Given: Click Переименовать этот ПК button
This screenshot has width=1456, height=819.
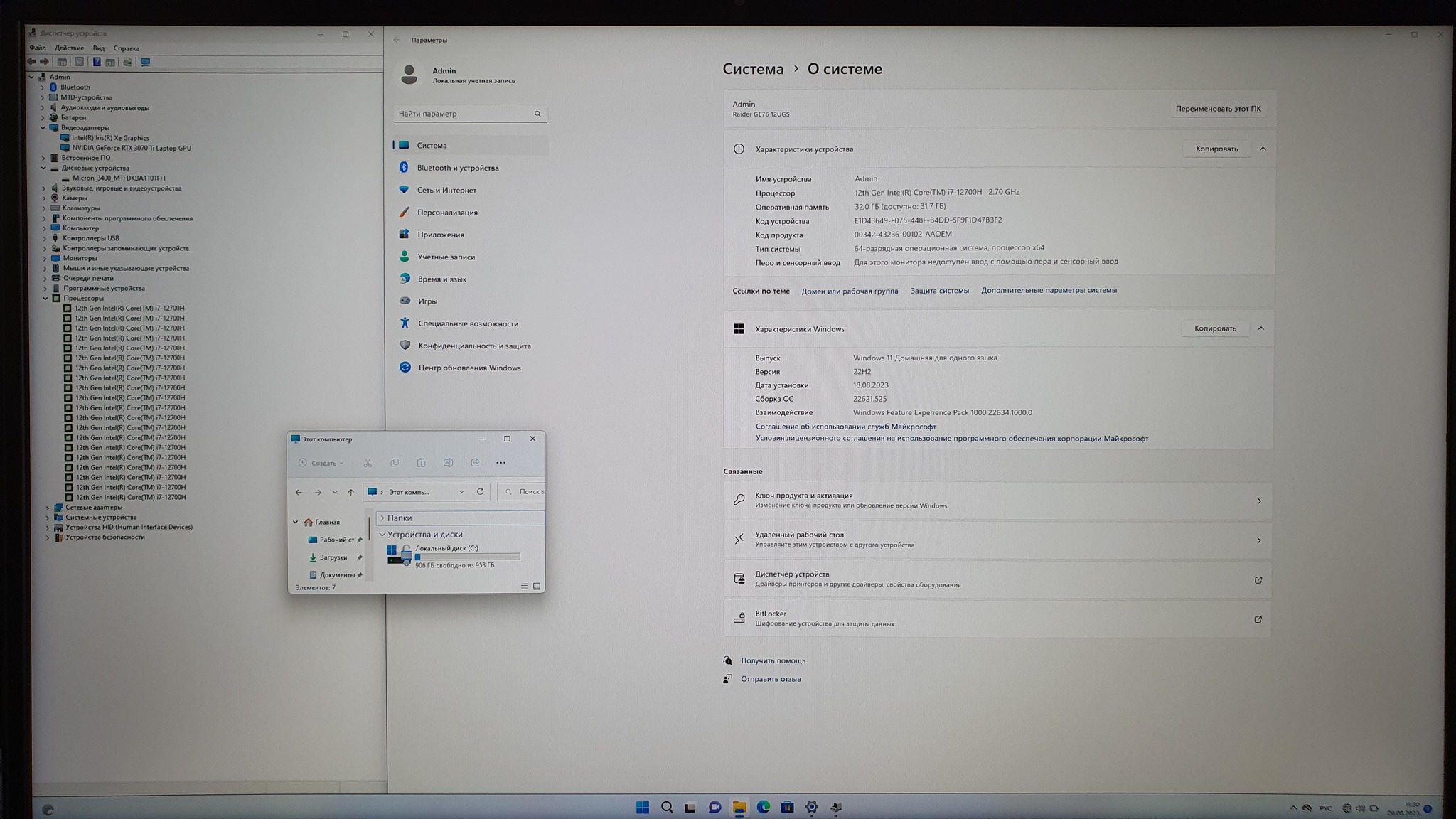Looking at the screenshot, I should tap(1217, 109).
